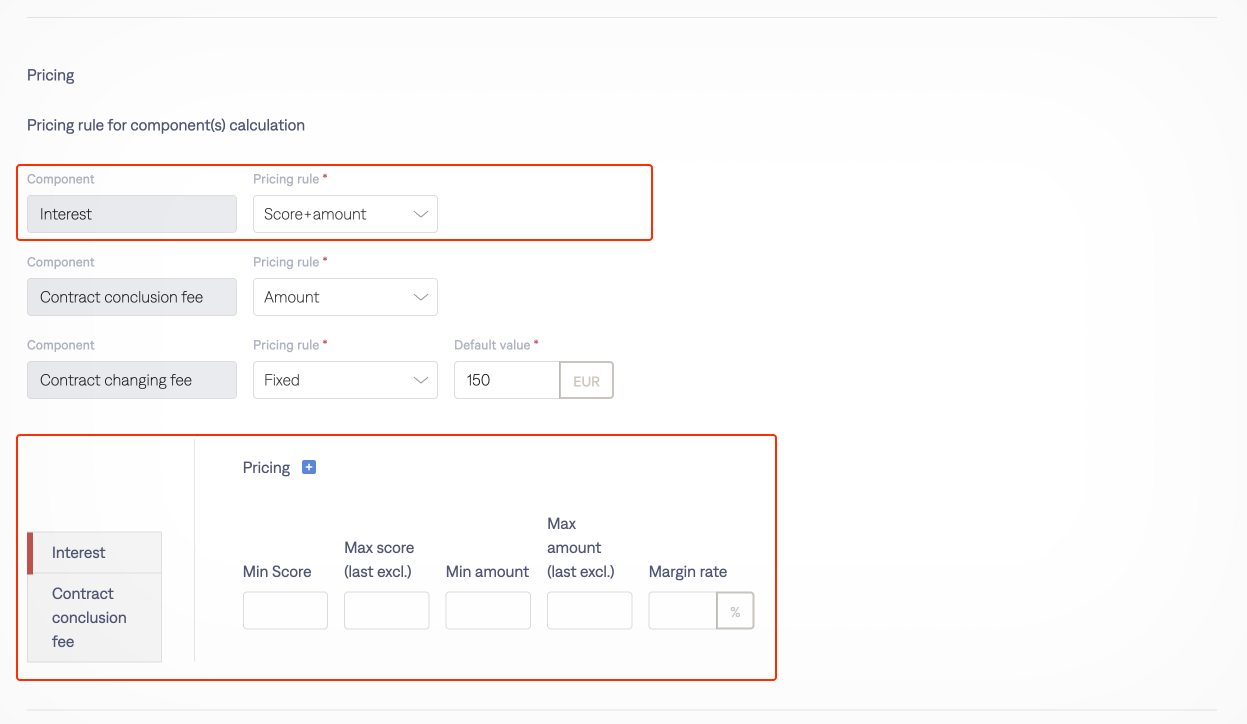
Task: Click the Pricing rule for component(s) calculation heading
Action: click(166, 125)
